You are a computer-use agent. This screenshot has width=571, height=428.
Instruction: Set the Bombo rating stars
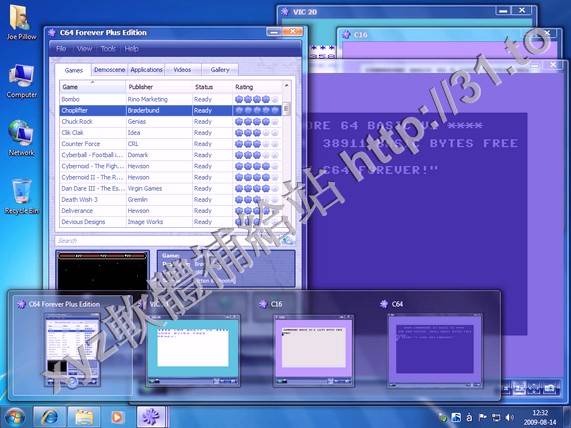point(257,99)
